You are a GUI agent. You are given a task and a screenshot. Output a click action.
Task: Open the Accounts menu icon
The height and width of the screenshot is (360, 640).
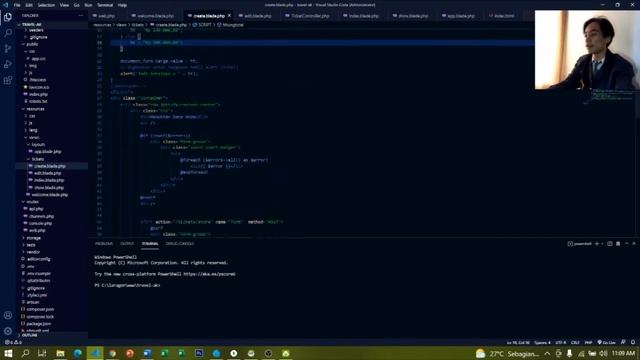(x=8, y=315)
